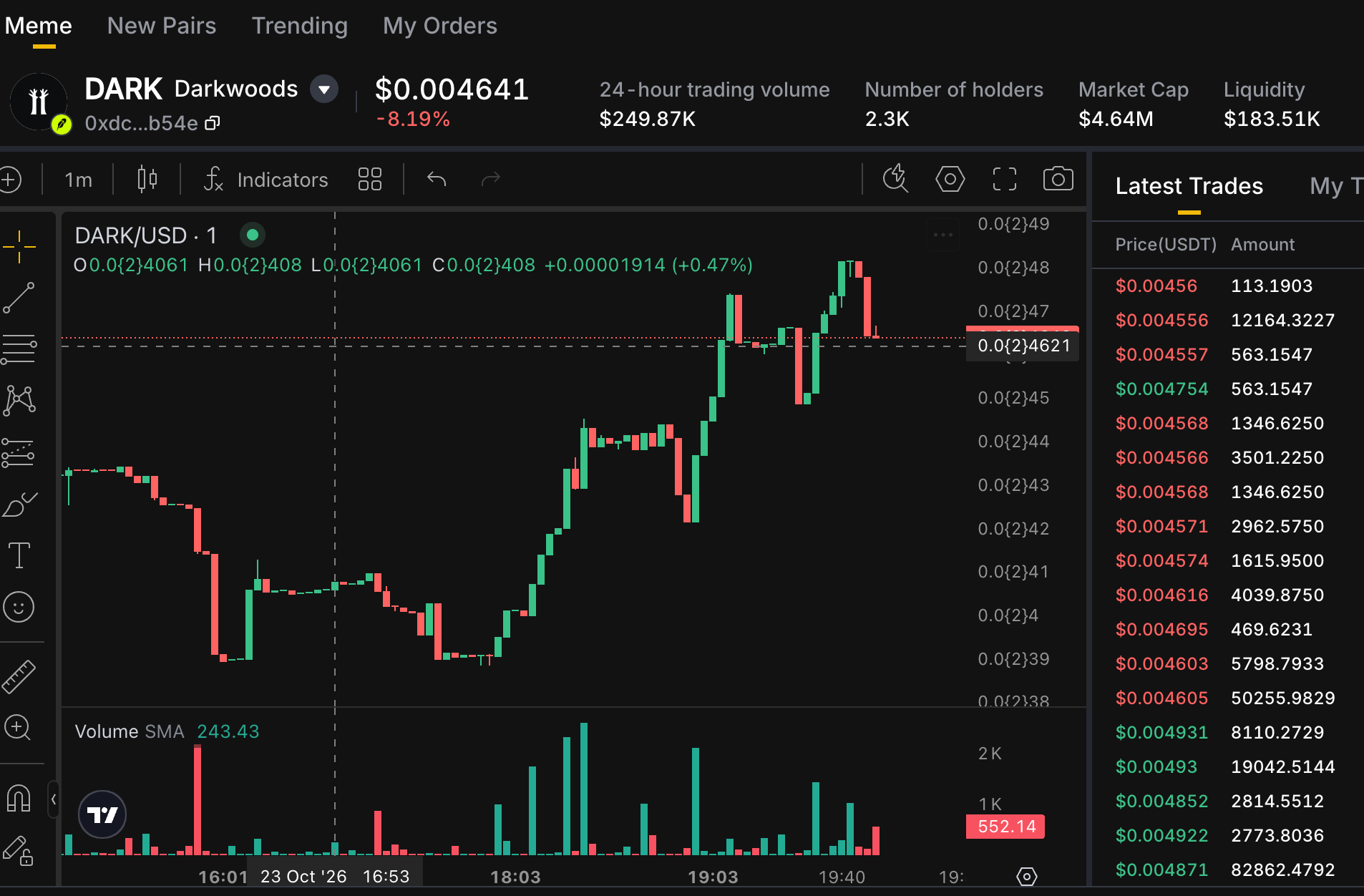
Task: Expand the DARK token selector dropdown
Action: click(x=324, y=89)
